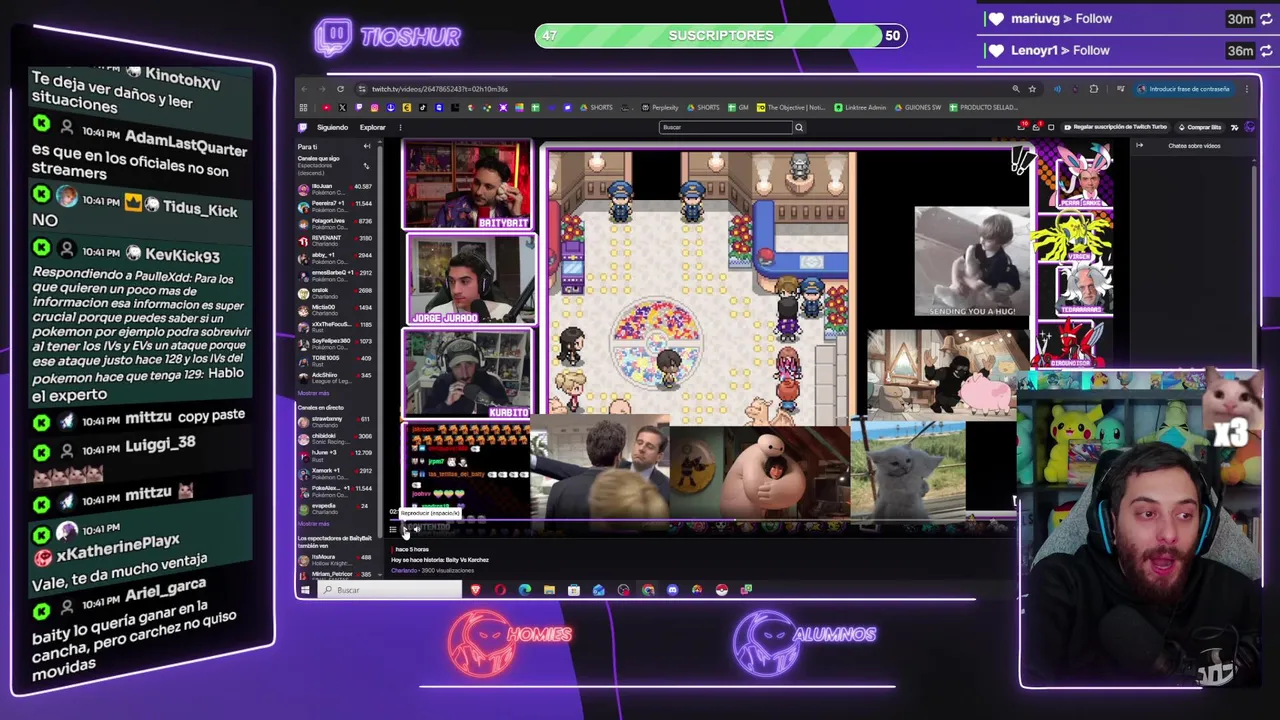Image resolution: width=1280 pixels, height=720 pixels.
Task: Open orslok channel in sidebar
Action: (x=336, y=293)
